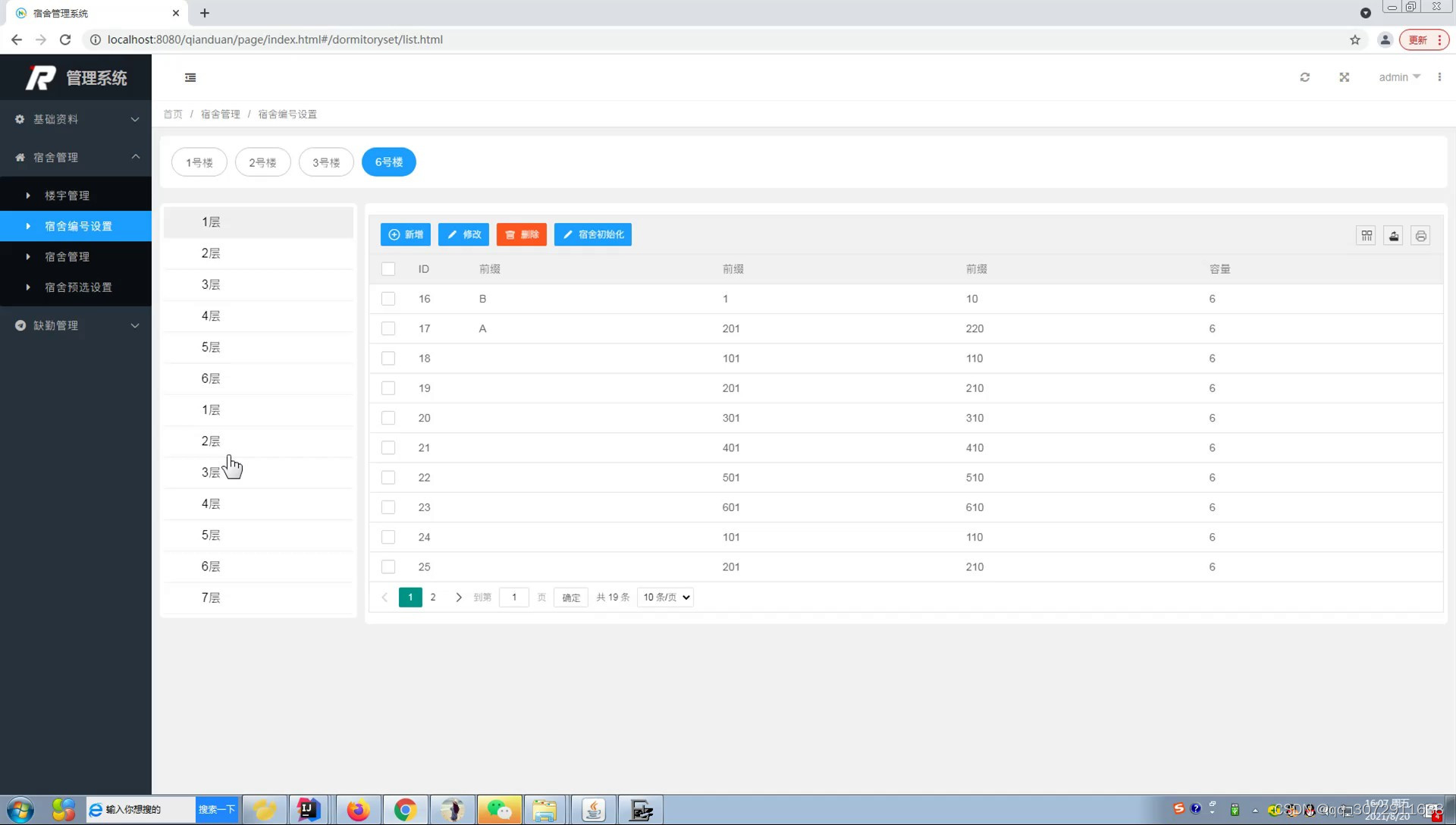Check the row with ID 19

(x=388, y=388)
